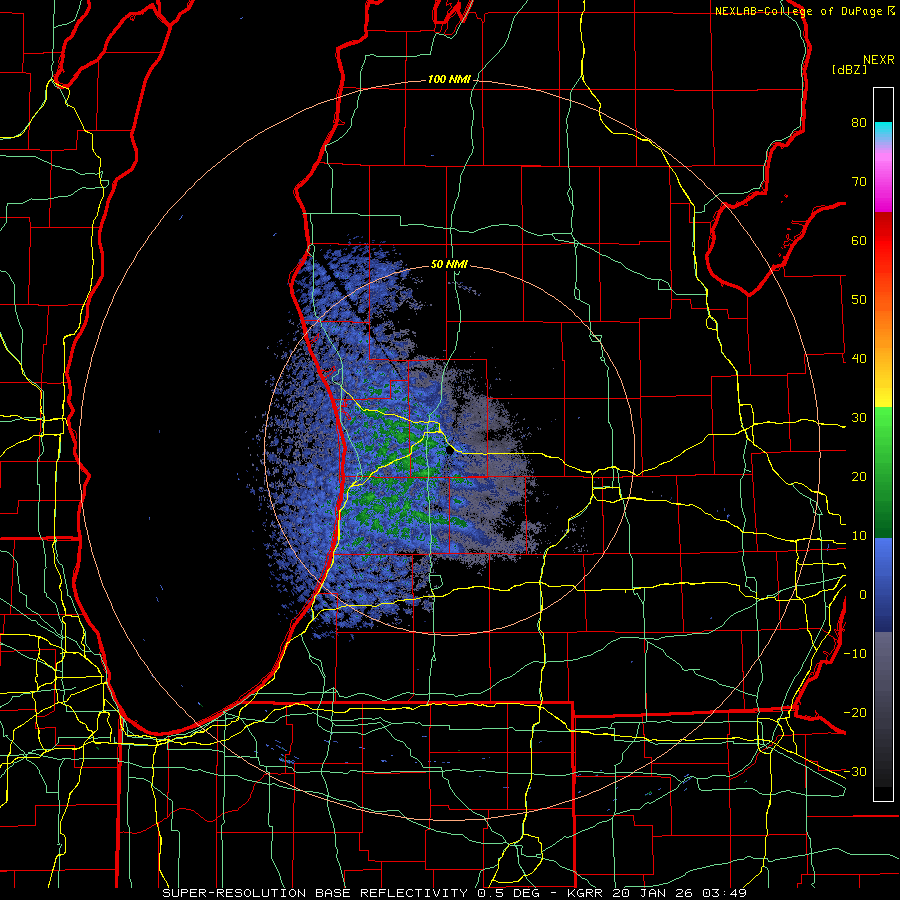Click the -10 value on the dBZ scale
900x900 pixels.
tap(855, 654)
